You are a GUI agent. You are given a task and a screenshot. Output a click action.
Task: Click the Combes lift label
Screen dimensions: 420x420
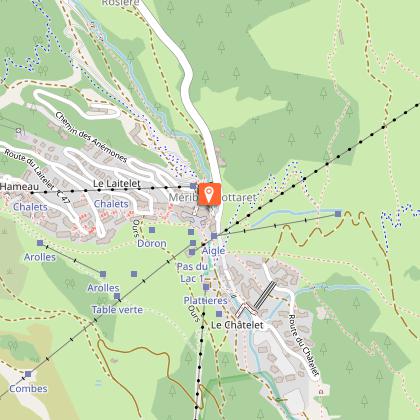tap(28, 389)
